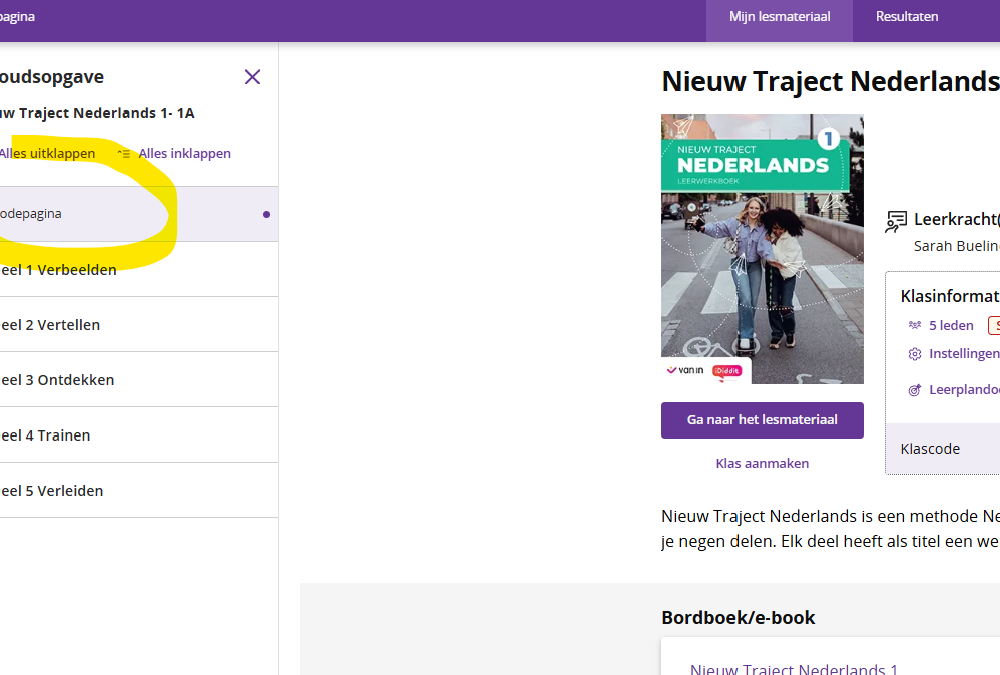Click the Ga naar het lesmateriaal button
The height and width of the screenshot is (675, 1000).
(761, 420)
